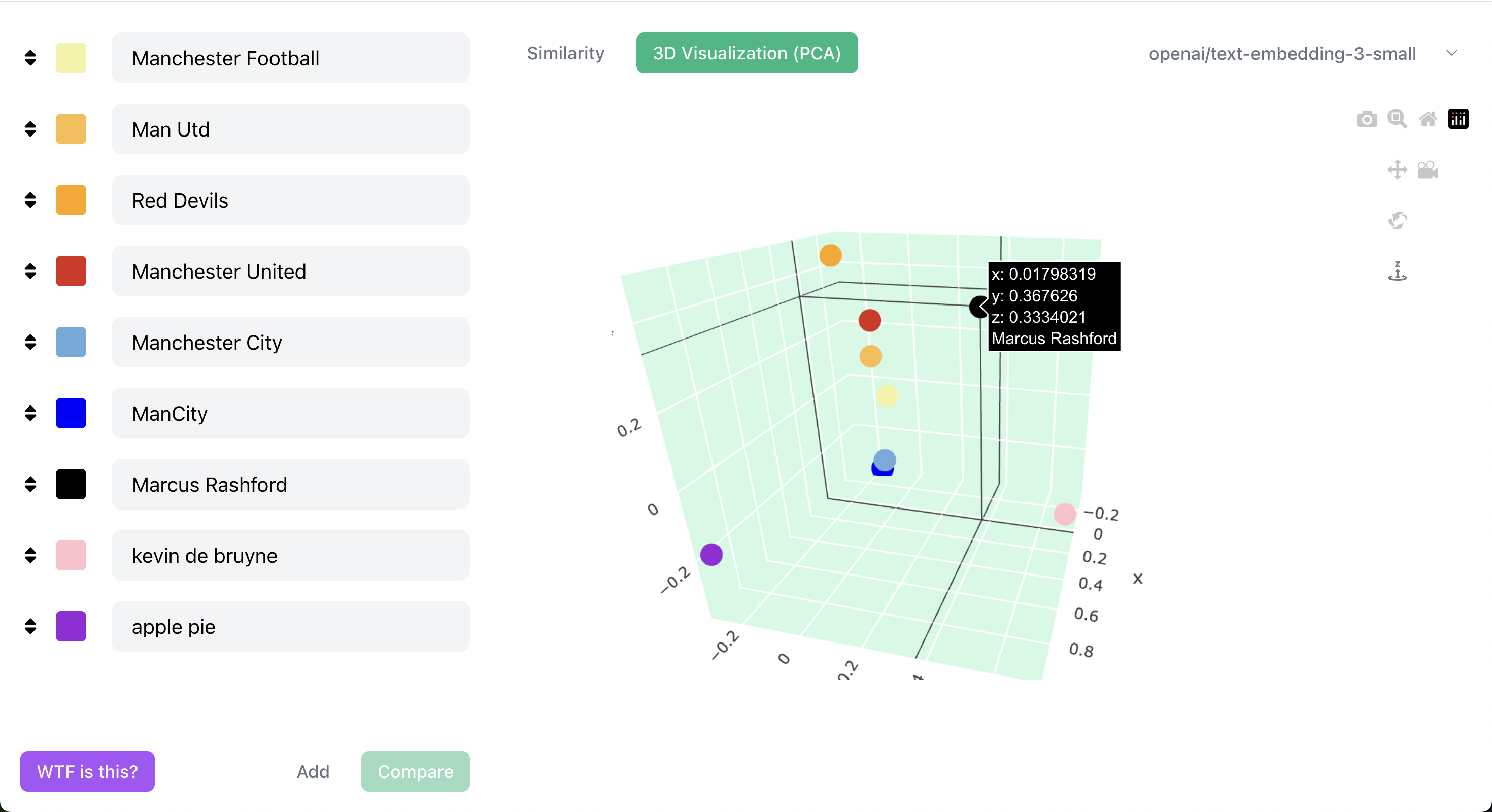Click reorder arrows beside apple pie
The height and width of the screenshot is (812, 1492).
30,626
